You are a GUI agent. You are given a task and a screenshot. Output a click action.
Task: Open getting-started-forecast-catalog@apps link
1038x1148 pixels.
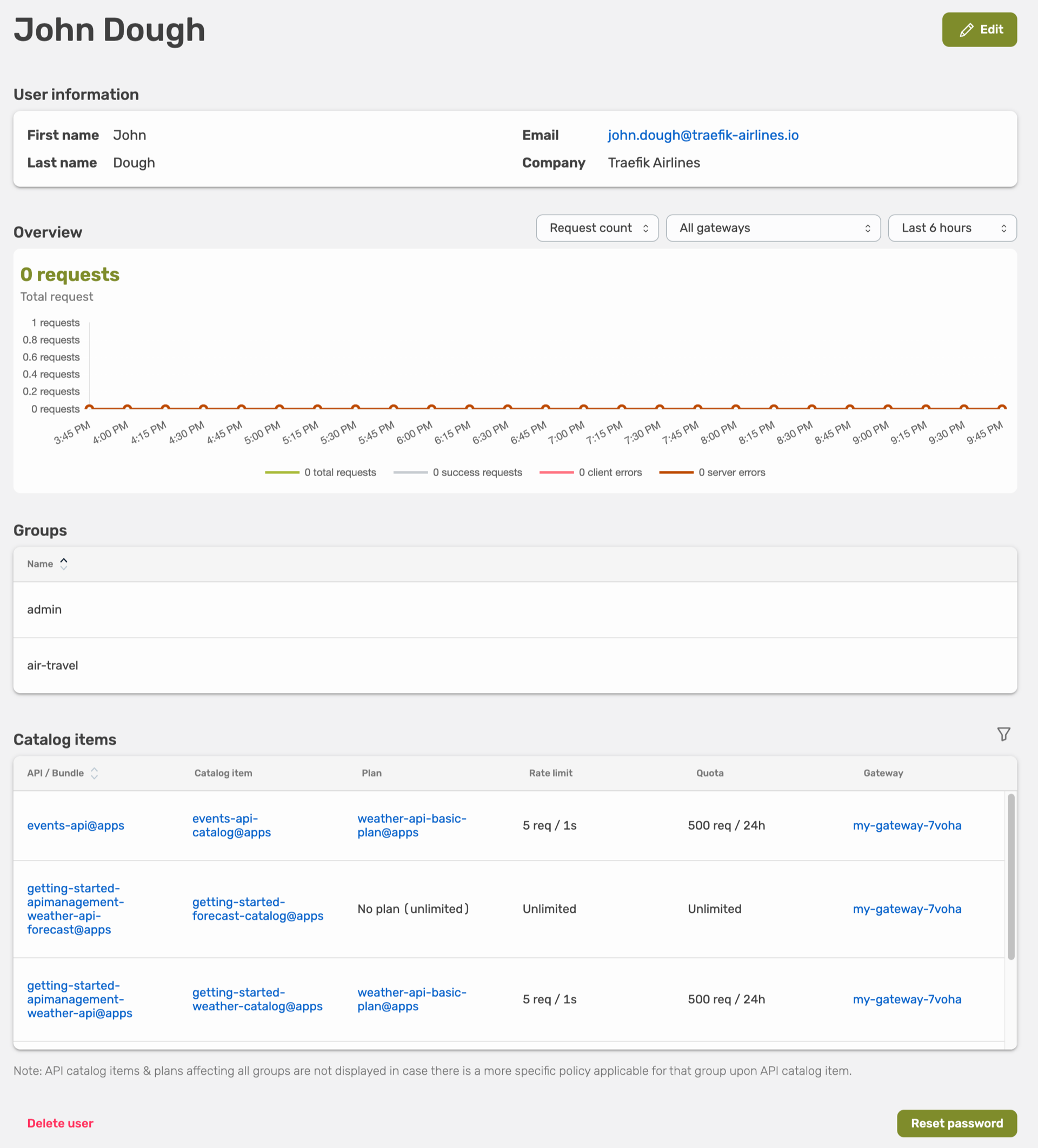pos(257,909)
